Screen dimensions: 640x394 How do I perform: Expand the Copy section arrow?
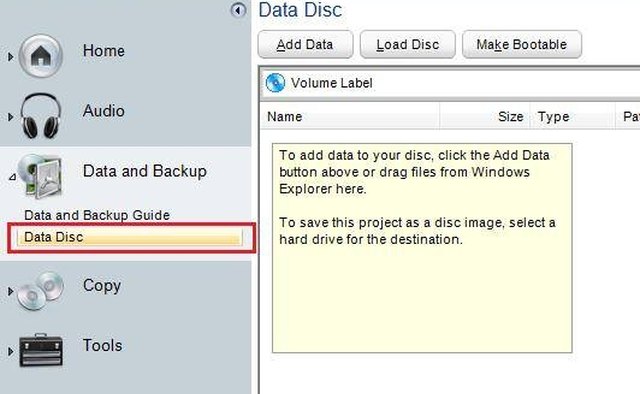pos(11,291)
